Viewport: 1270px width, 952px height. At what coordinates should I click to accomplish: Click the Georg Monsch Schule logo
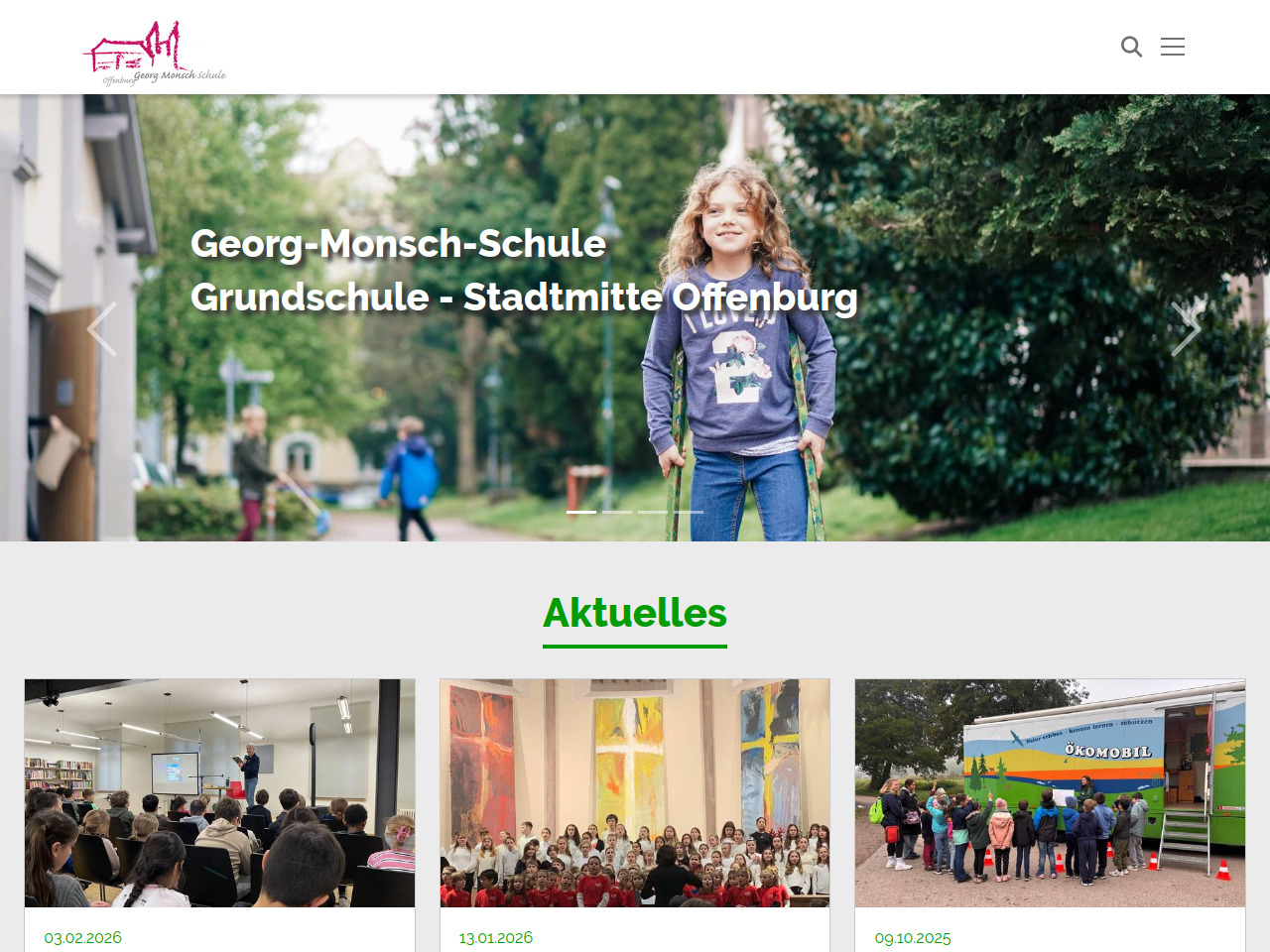155,54
